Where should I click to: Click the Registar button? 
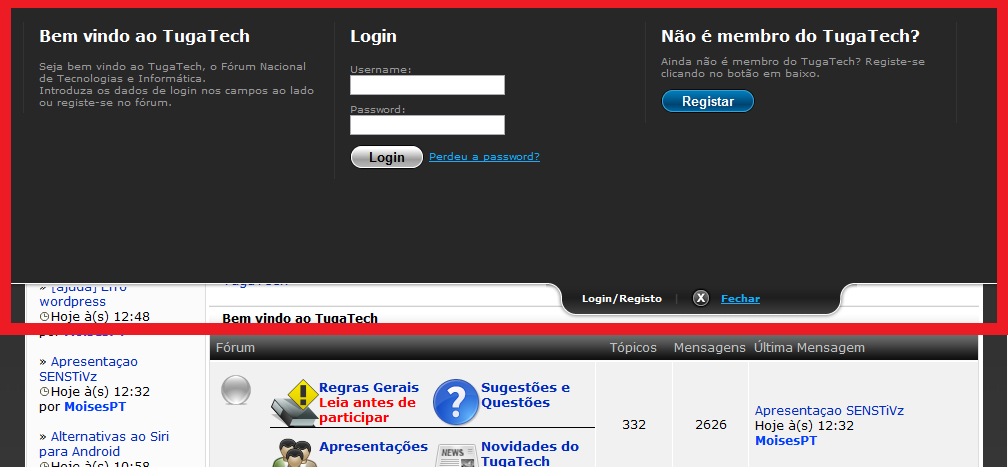(707, 101)
